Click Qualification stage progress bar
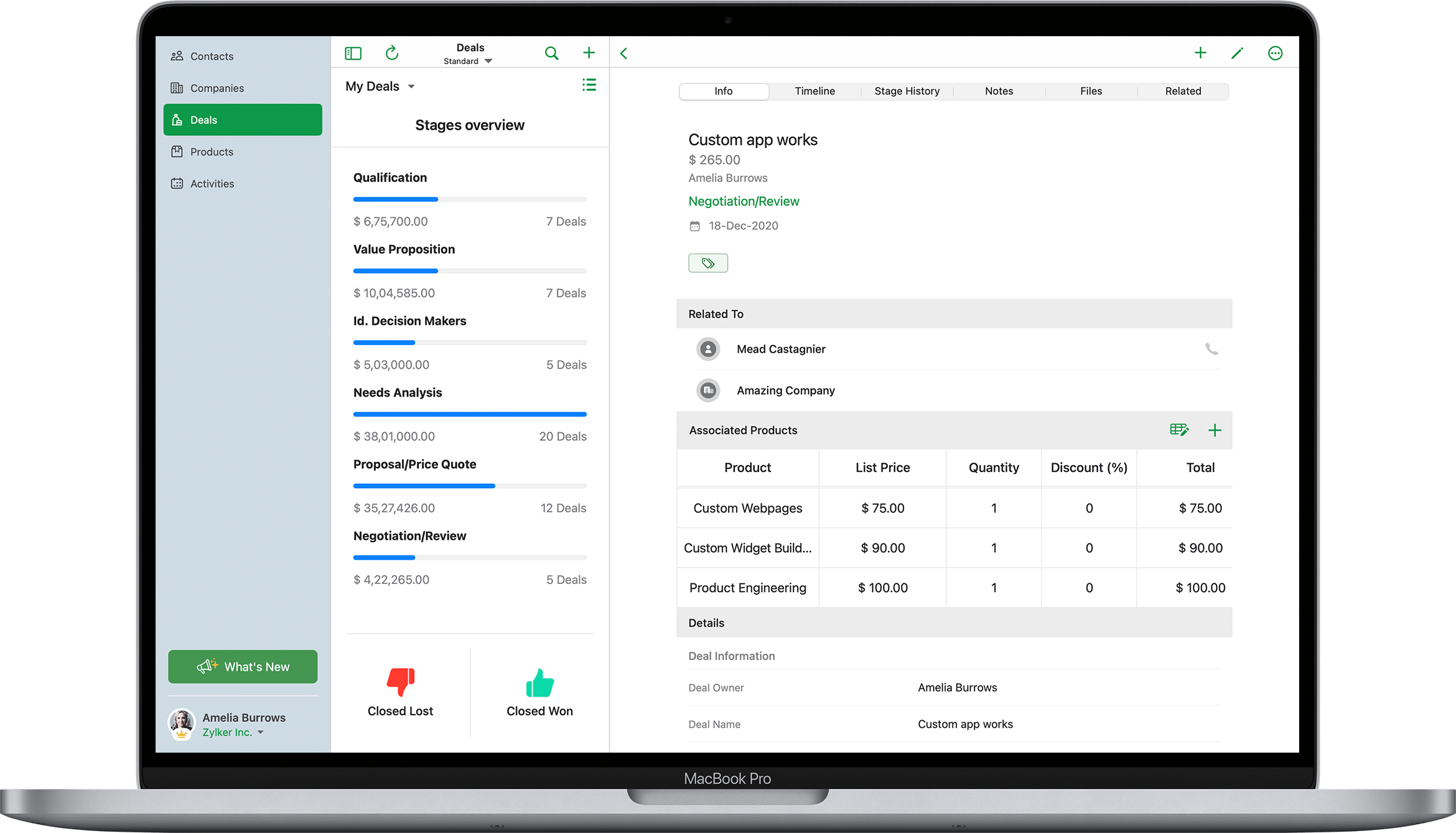Viewport: 1456px width, 833px height. 470,199
